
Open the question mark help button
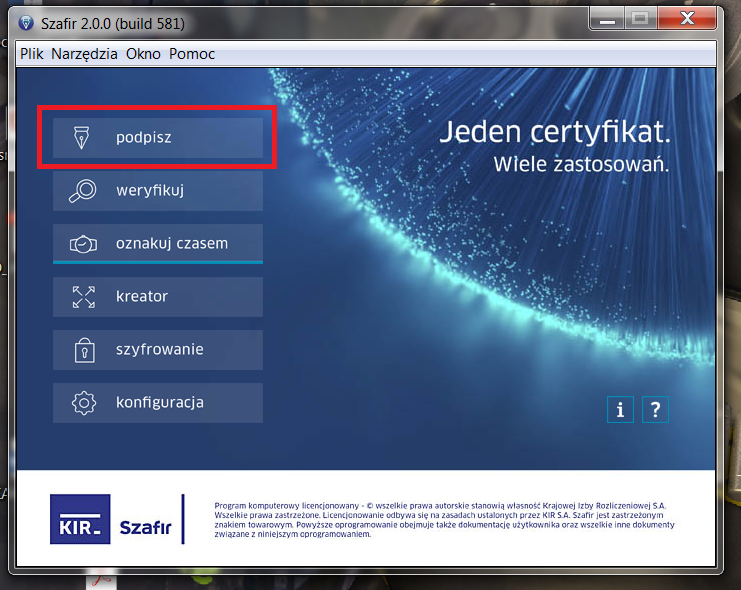point(655,409)
